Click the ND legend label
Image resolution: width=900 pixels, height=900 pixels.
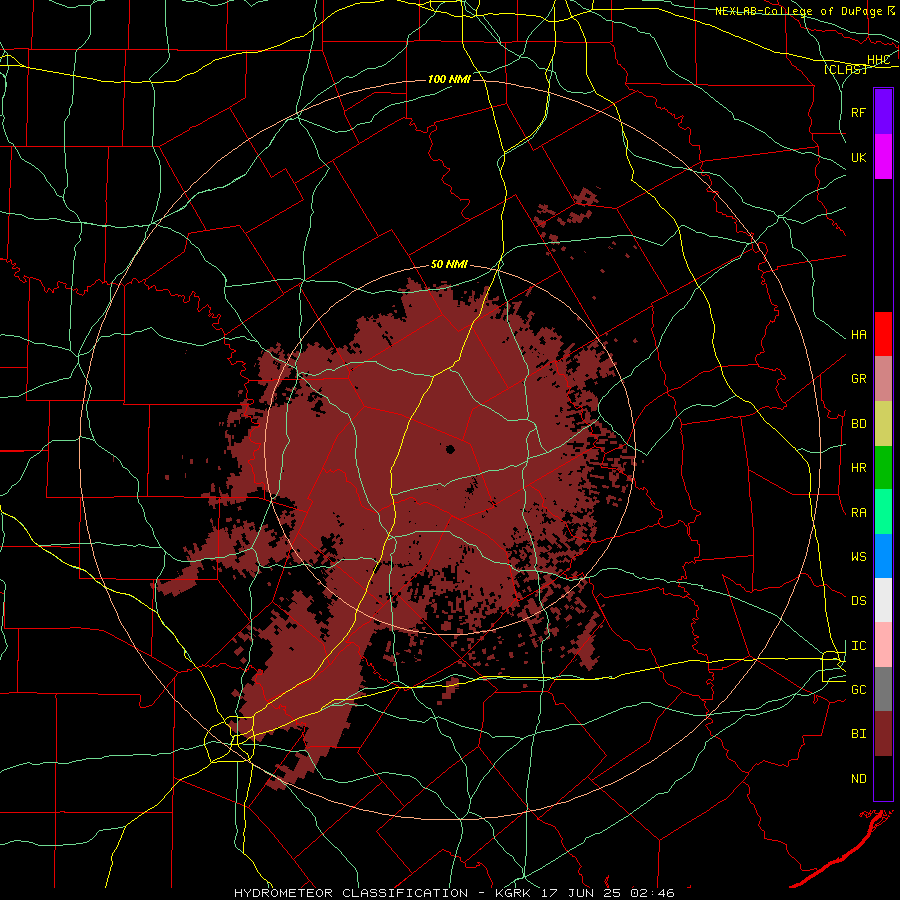pyautogui.click(x=859, y=779)
